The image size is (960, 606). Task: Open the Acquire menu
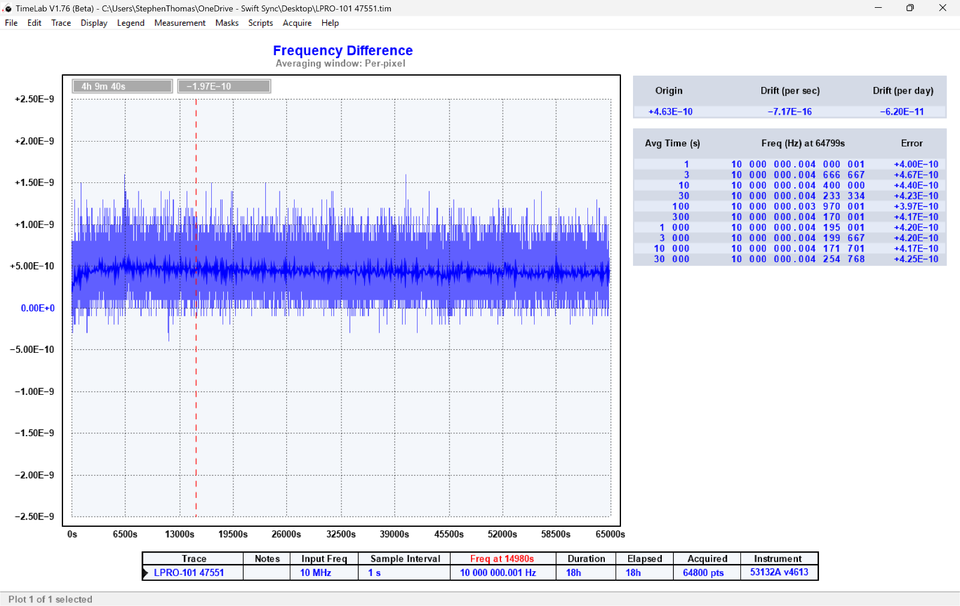pos(297,23)
